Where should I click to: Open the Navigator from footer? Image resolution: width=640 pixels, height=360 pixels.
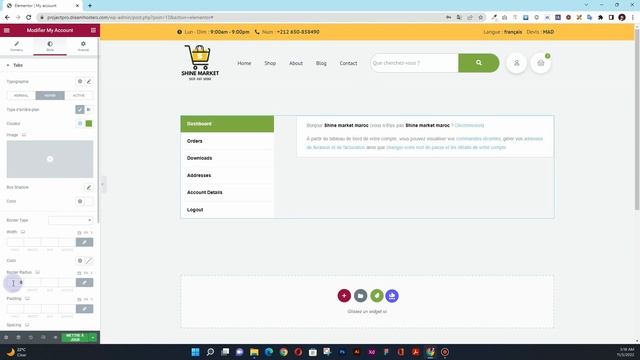[x=18, y=338]
